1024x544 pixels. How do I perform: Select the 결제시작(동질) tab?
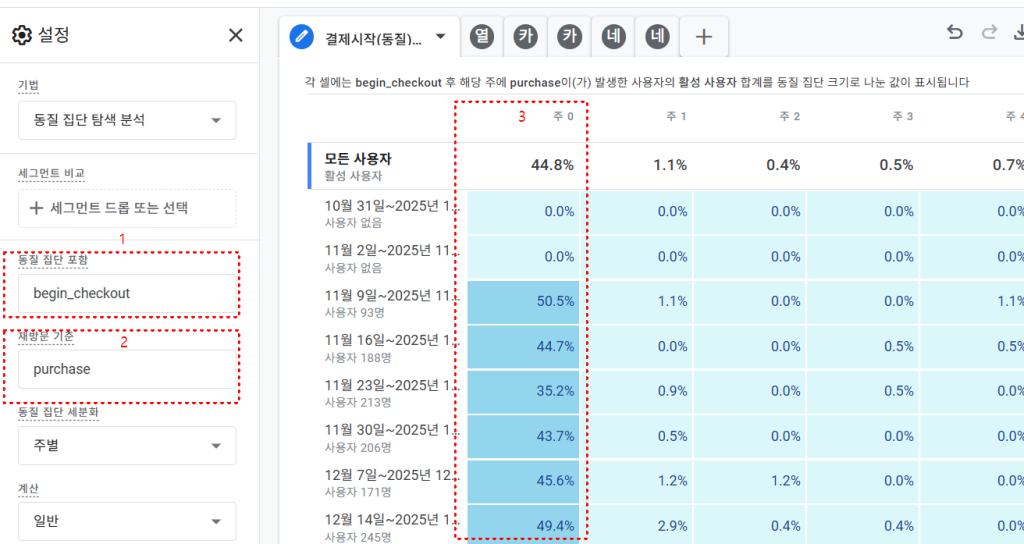click(371, 38)
